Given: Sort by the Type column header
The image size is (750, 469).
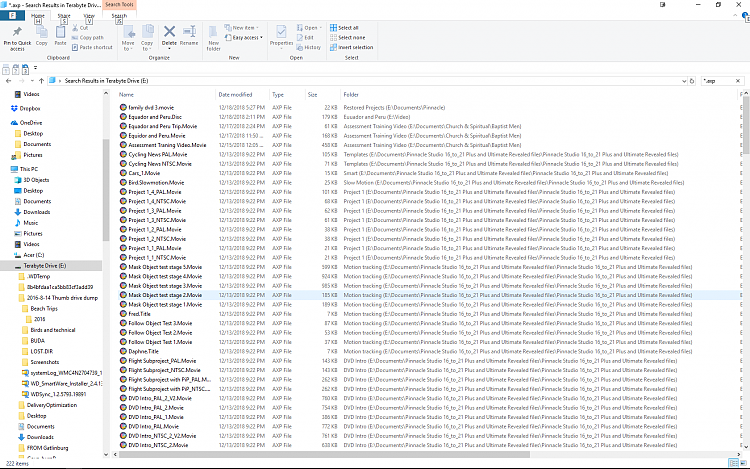Looking at the screenshot, I should point(287,95).
